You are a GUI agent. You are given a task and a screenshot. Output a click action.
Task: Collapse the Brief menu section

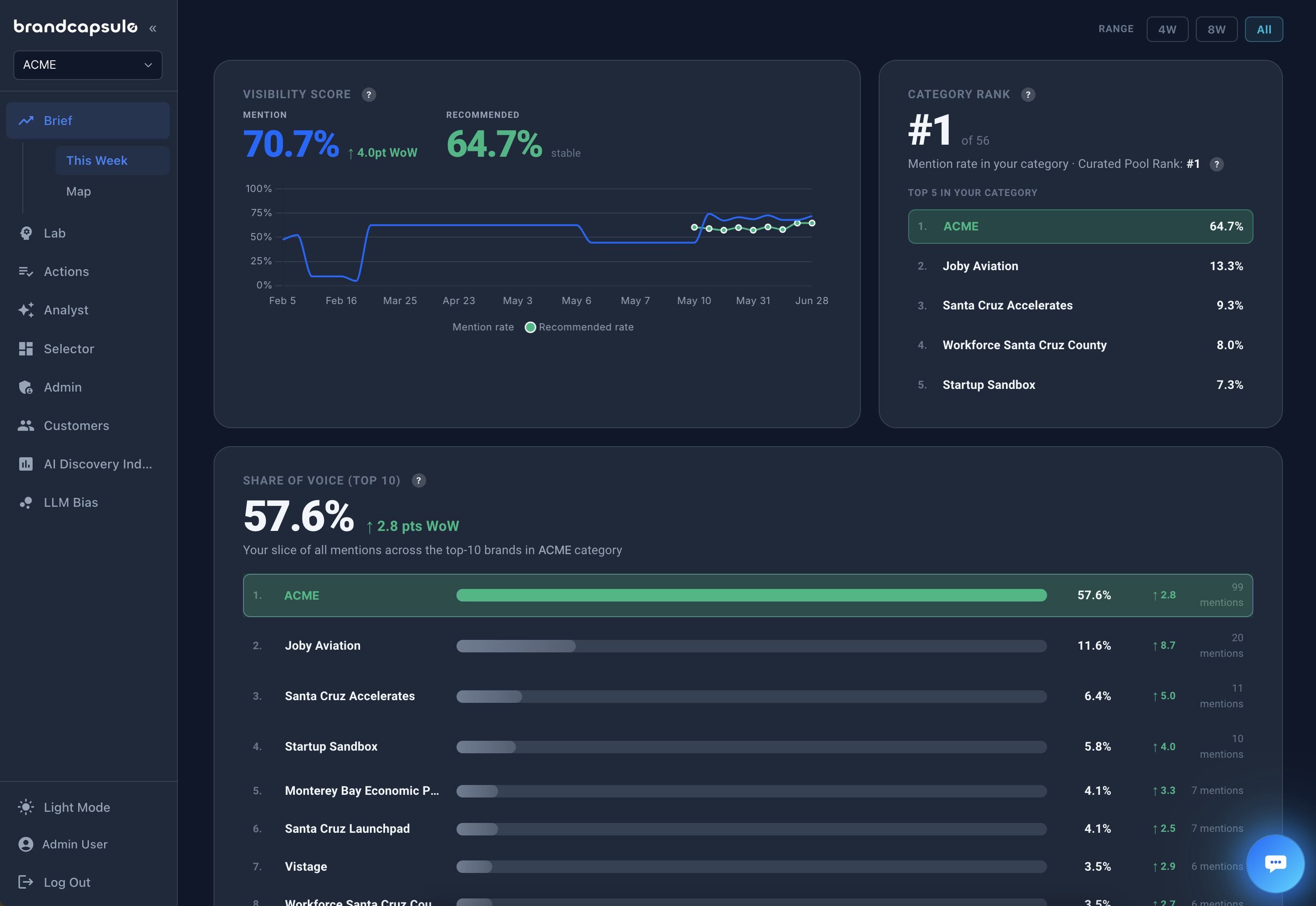coord(88,121)
